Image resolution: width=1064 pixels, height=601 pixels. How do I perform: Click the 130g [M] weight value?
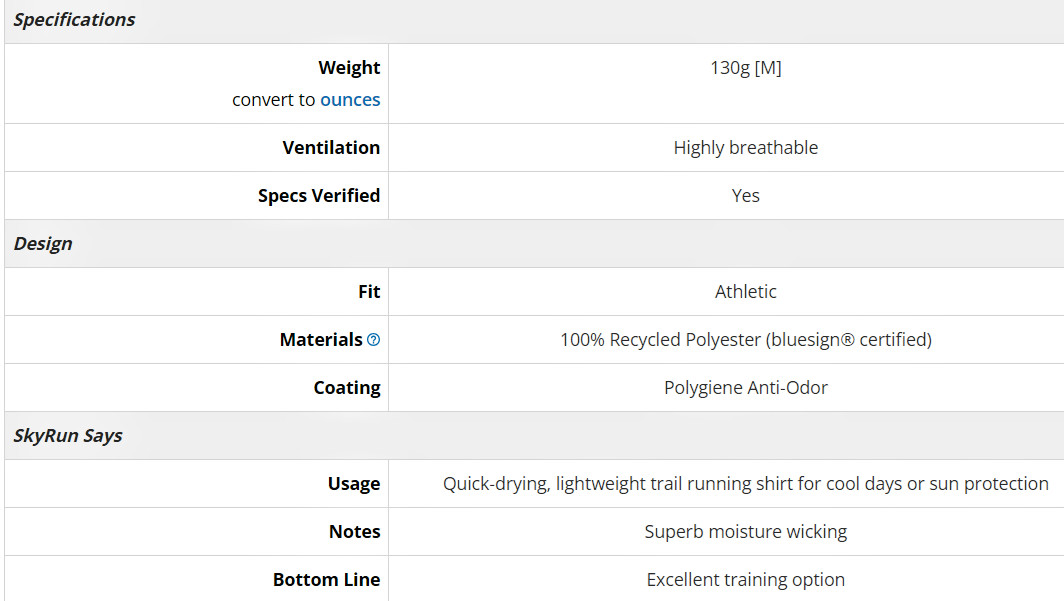point(746,68)
